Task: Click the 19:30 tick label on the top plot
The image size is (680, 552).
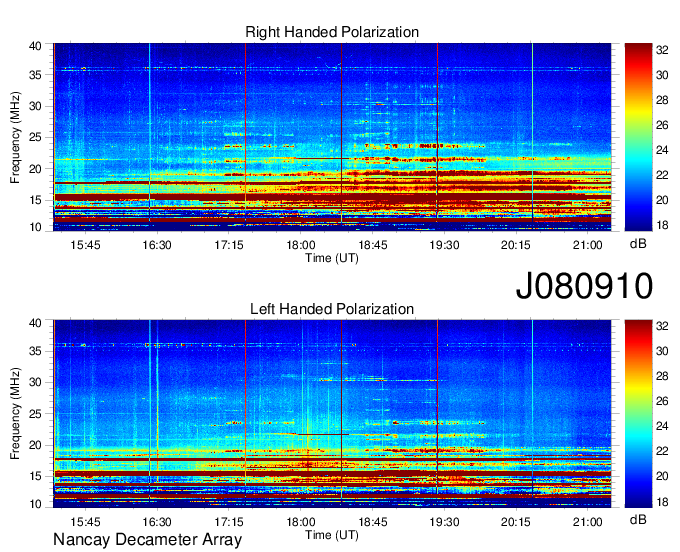Action: tap(444, 245)
